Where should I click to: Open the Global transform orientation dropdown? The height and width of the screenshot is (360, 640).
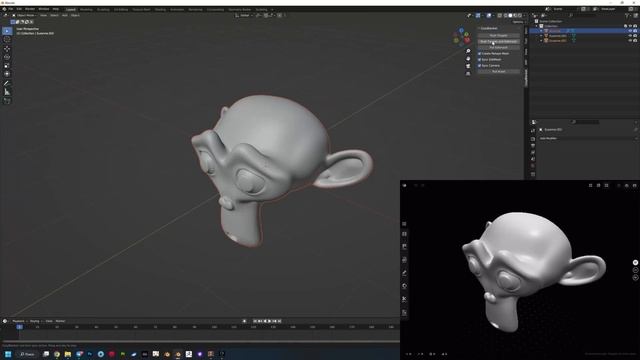coord(244,16)
